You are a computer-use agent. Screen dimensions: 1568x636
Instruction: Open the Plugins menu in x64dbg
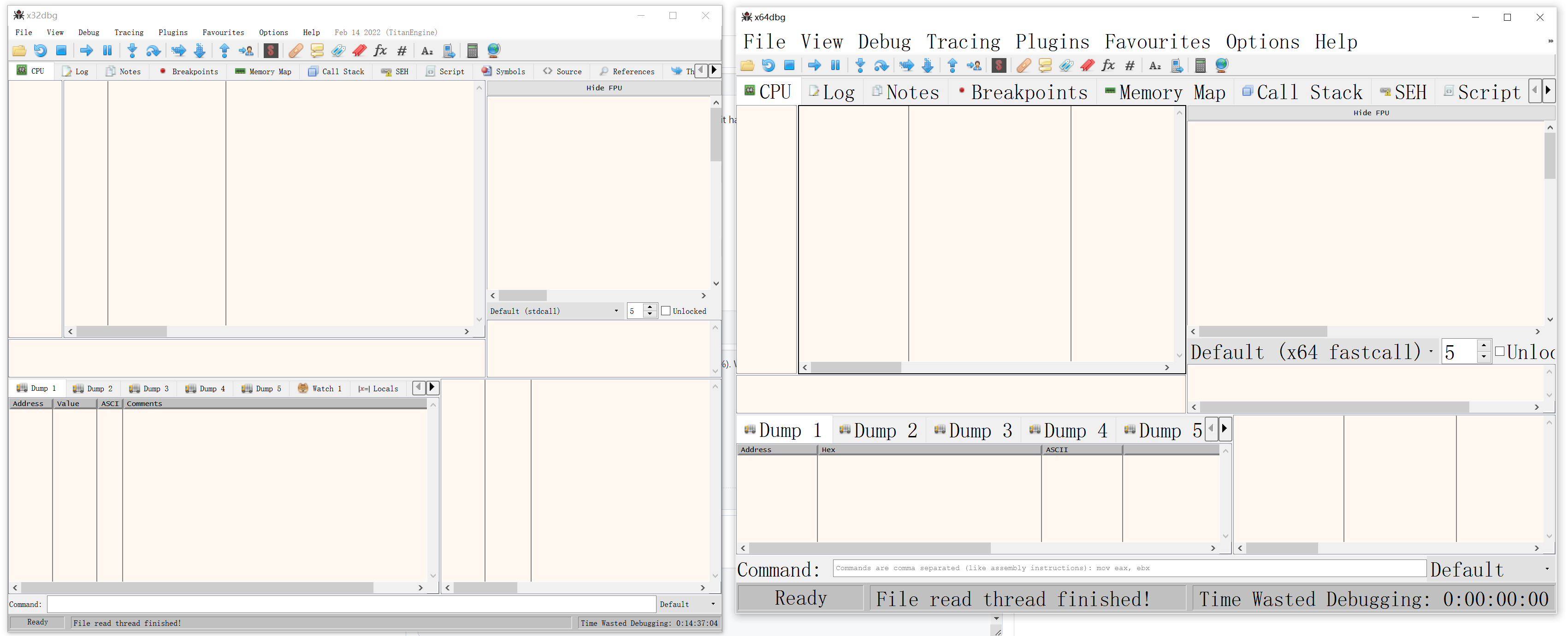pos(1052,41)
